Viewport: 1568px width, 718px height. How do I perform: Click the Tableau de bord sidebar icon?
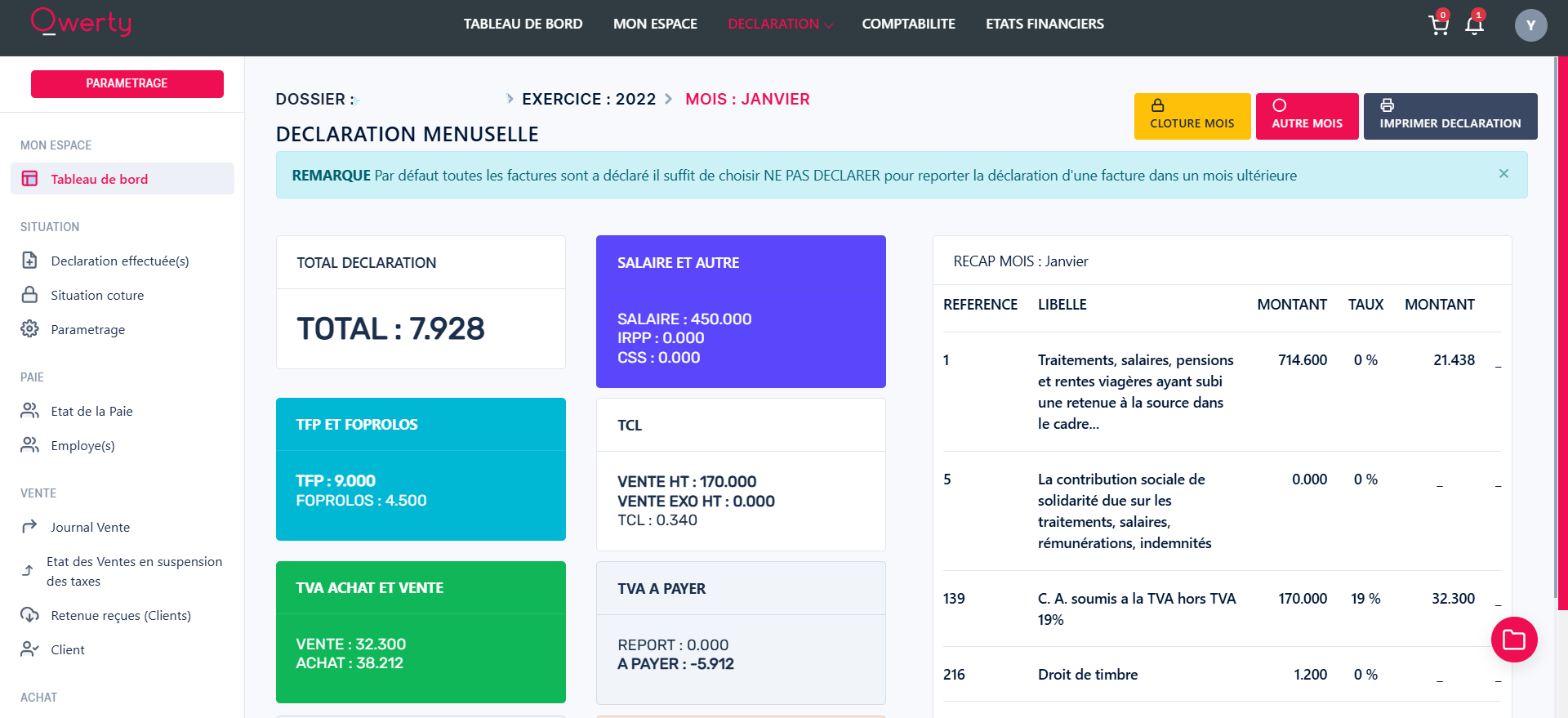[29, 178]
